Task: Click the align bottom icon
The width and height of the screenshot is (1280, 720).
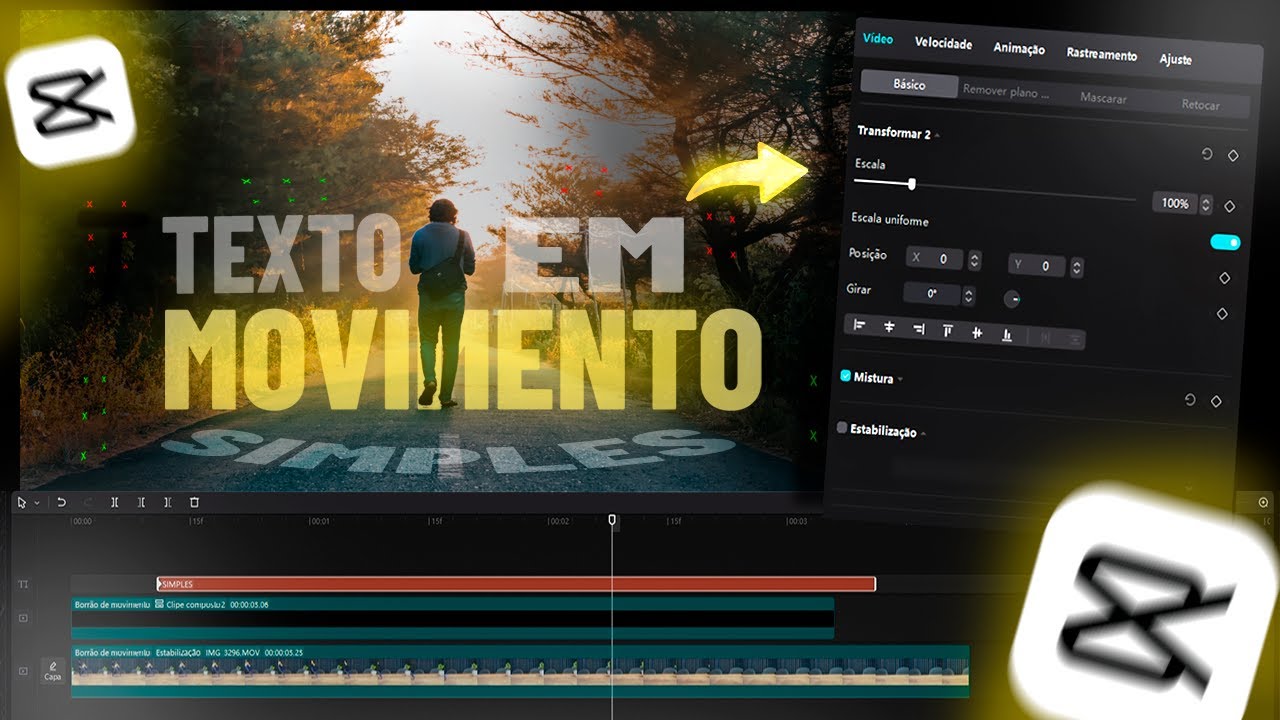Action: tap(1007, 335)
